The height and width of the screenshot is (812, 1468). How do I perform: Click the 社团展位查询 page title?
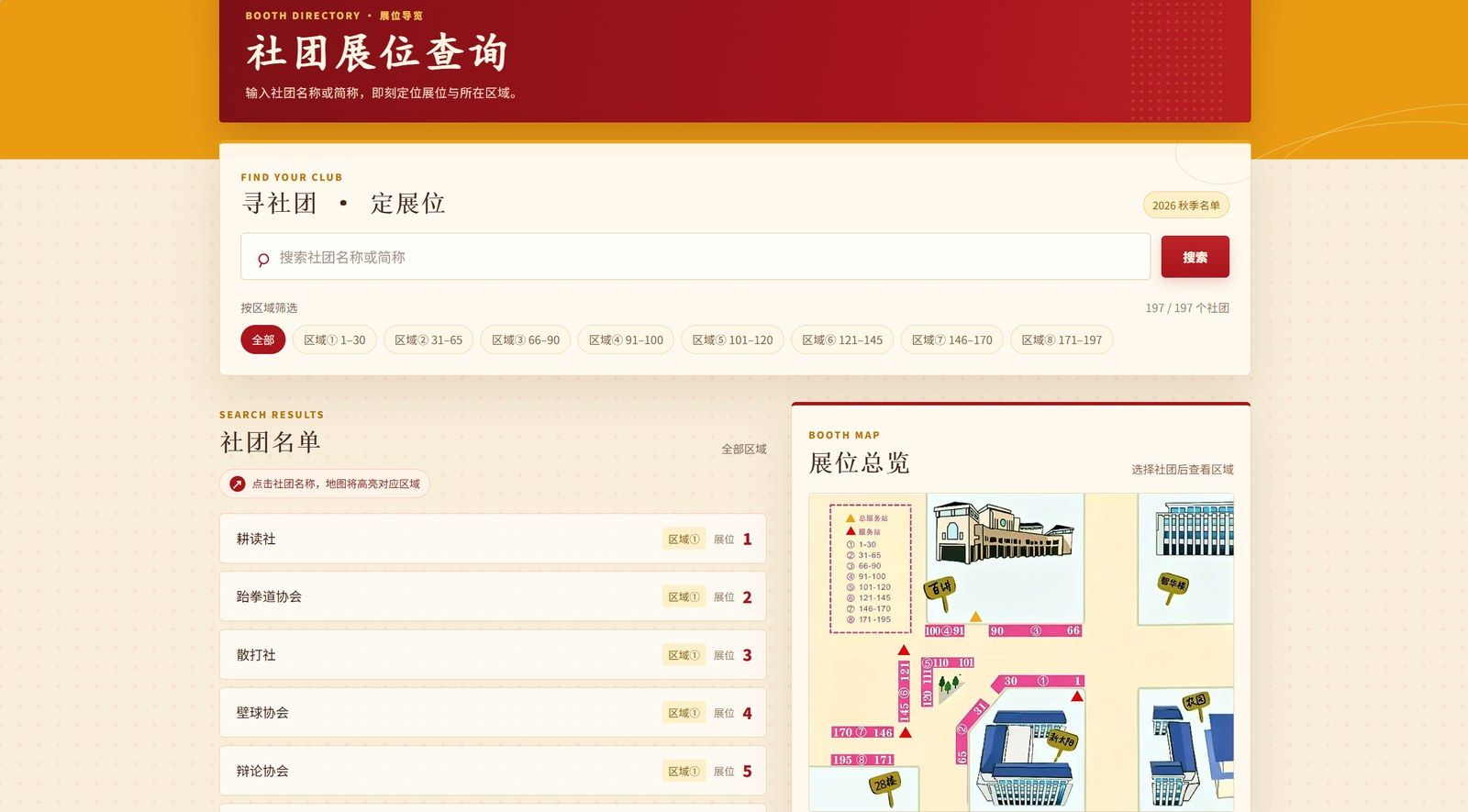pos(377,53)
